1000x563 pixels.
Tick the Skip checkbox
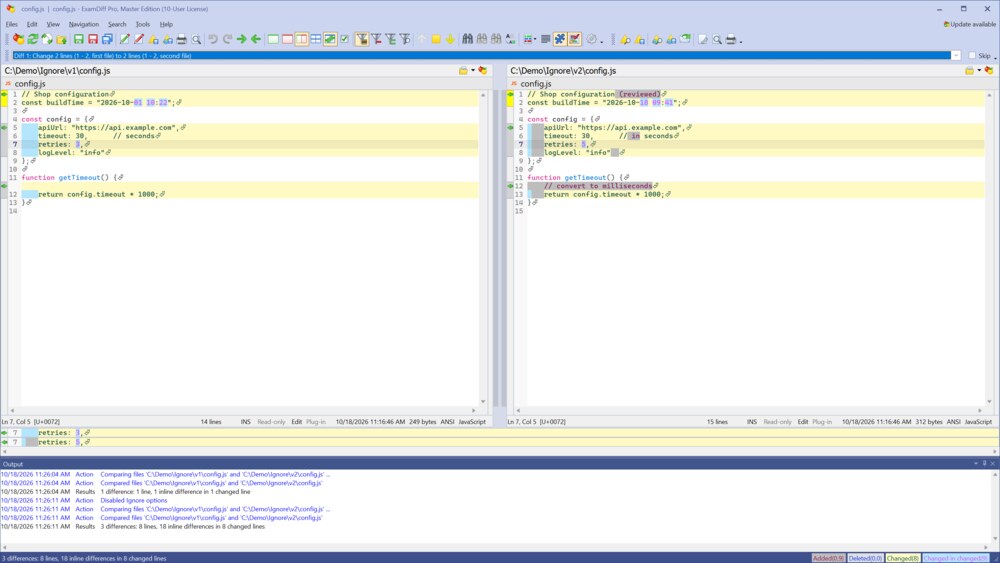click(972, 55)
